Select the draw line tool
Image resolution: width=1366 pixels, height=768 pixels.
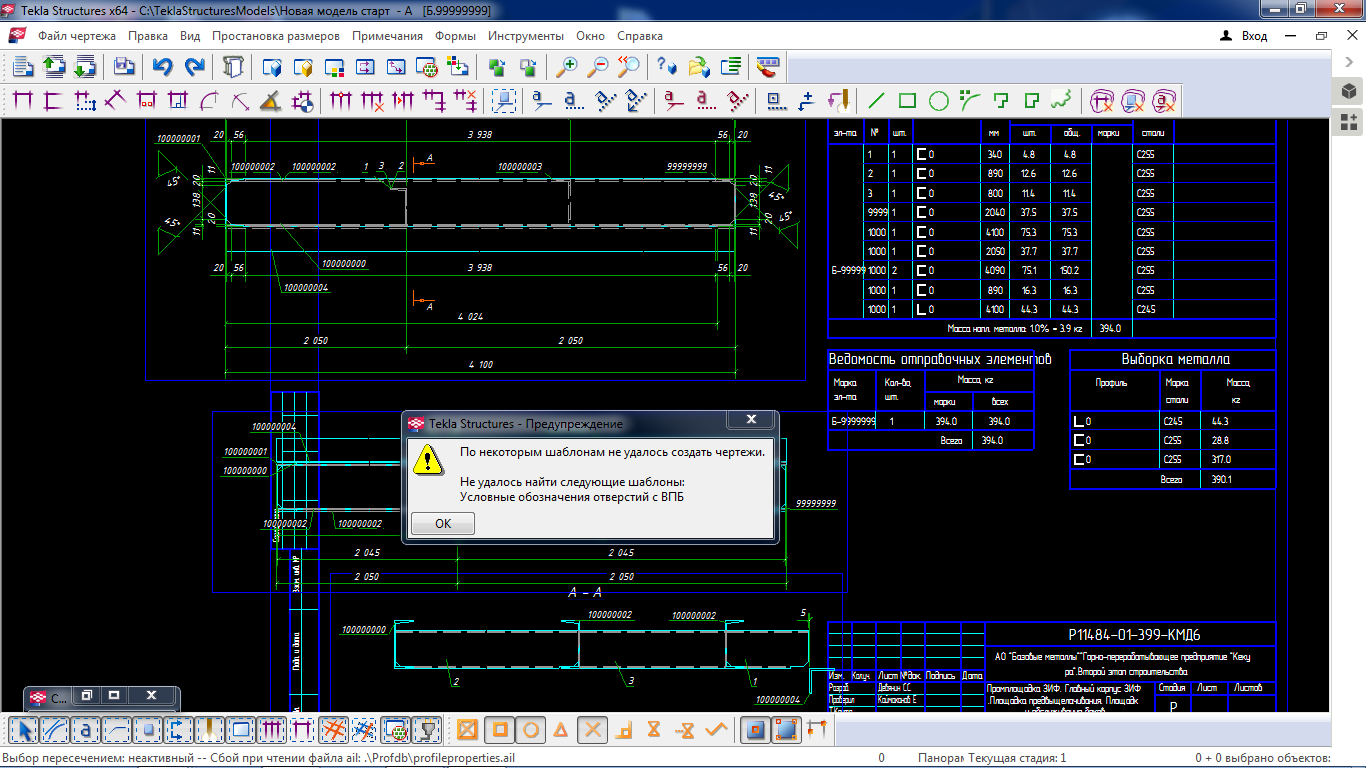point(876,100)
